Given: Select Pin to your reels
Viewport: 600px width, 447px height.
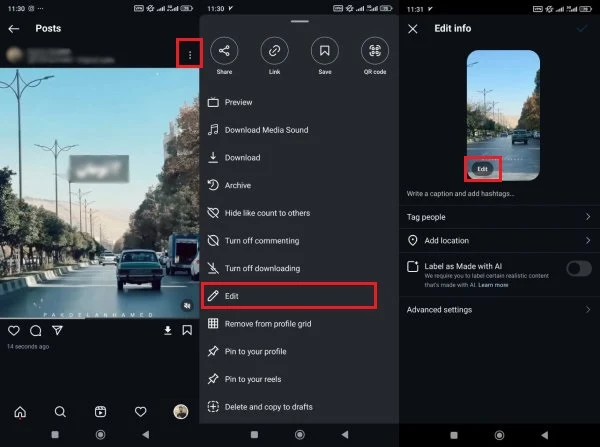Looking at the screenshot, I should (299, 379).
